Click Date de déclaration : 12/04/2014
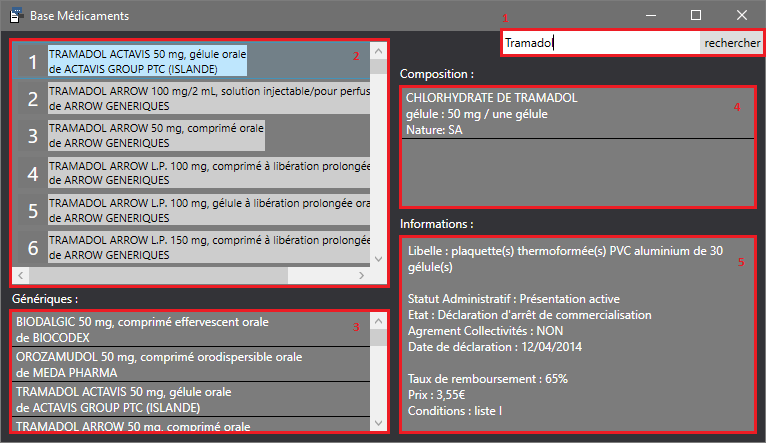This screenshot has height=443, width=766. (495, 347)
